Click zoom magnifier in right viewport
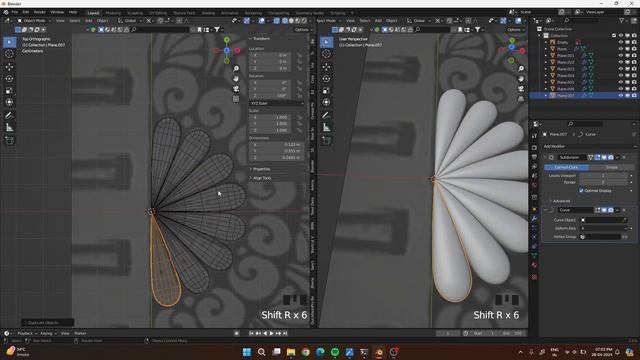640x360 pixels. [521, 68]
